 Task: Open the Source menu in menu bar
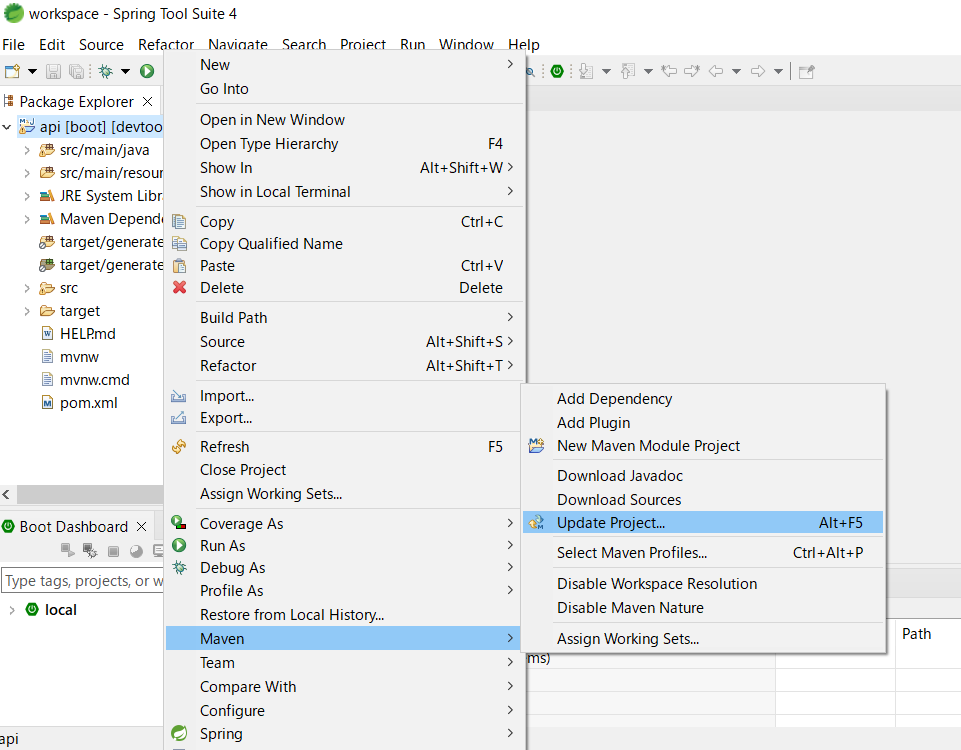101,45
